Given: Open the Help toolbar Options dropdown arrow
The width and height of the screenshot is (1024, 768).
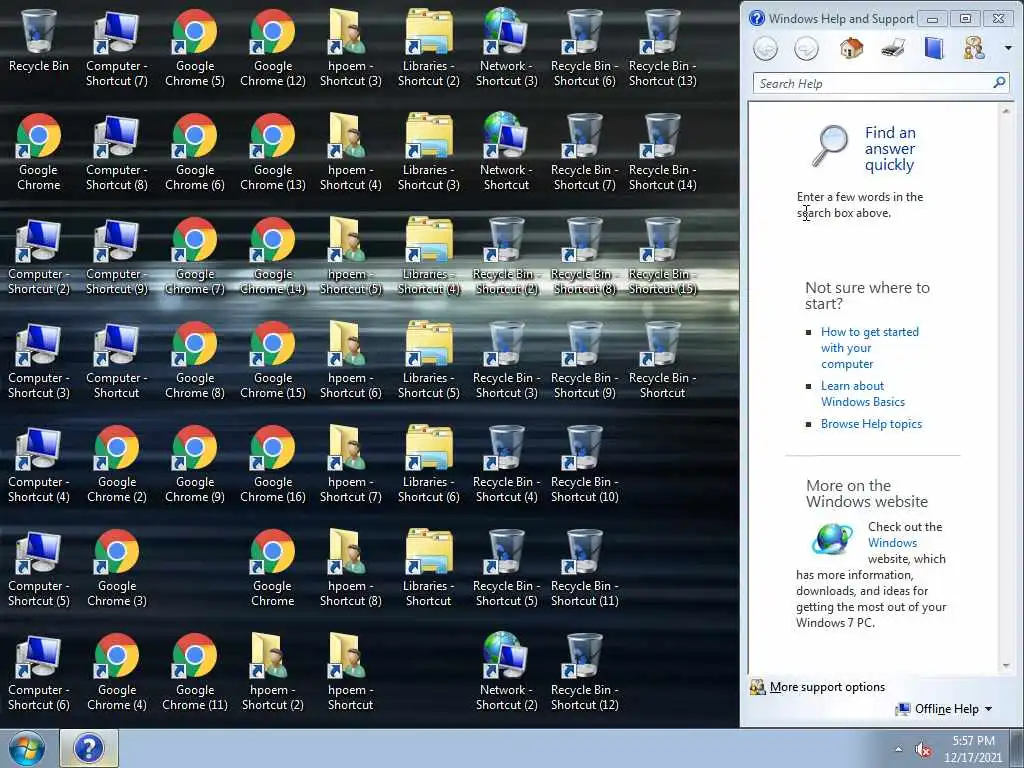Looking at the screenshot, I should [1008, 48].
